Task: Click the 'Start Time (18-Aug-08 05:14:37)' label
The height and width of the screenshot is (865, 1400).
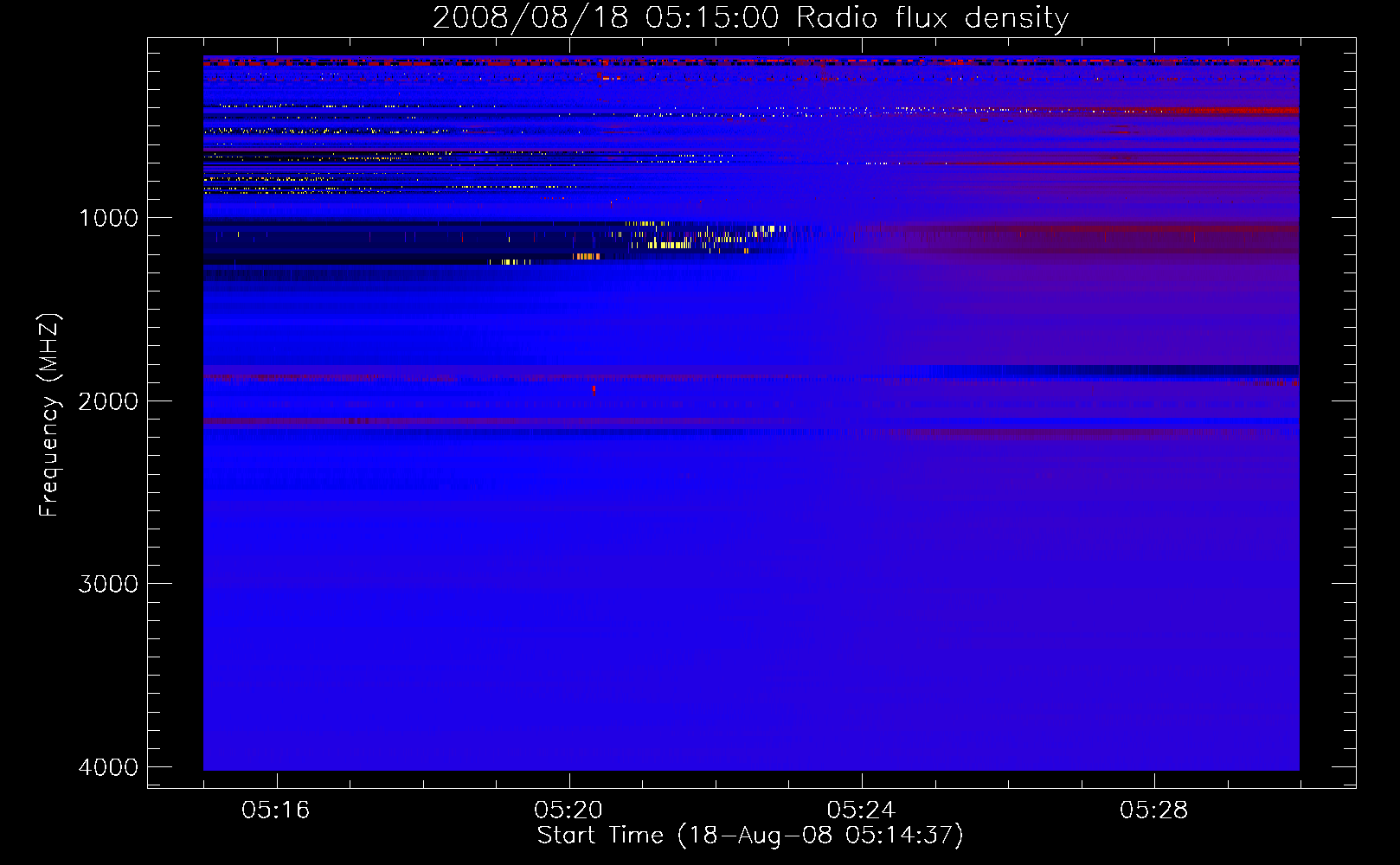Action: pos(750,836)
